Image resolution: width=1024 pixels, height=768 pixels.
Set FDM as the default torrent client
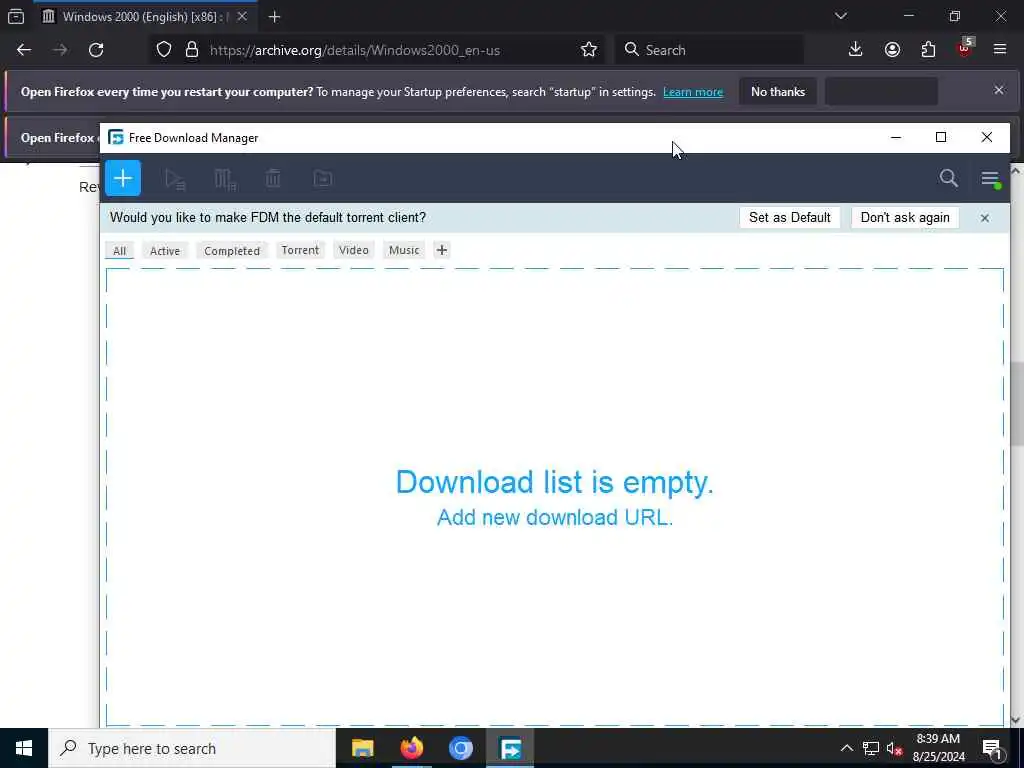click(x=790, y=217)
